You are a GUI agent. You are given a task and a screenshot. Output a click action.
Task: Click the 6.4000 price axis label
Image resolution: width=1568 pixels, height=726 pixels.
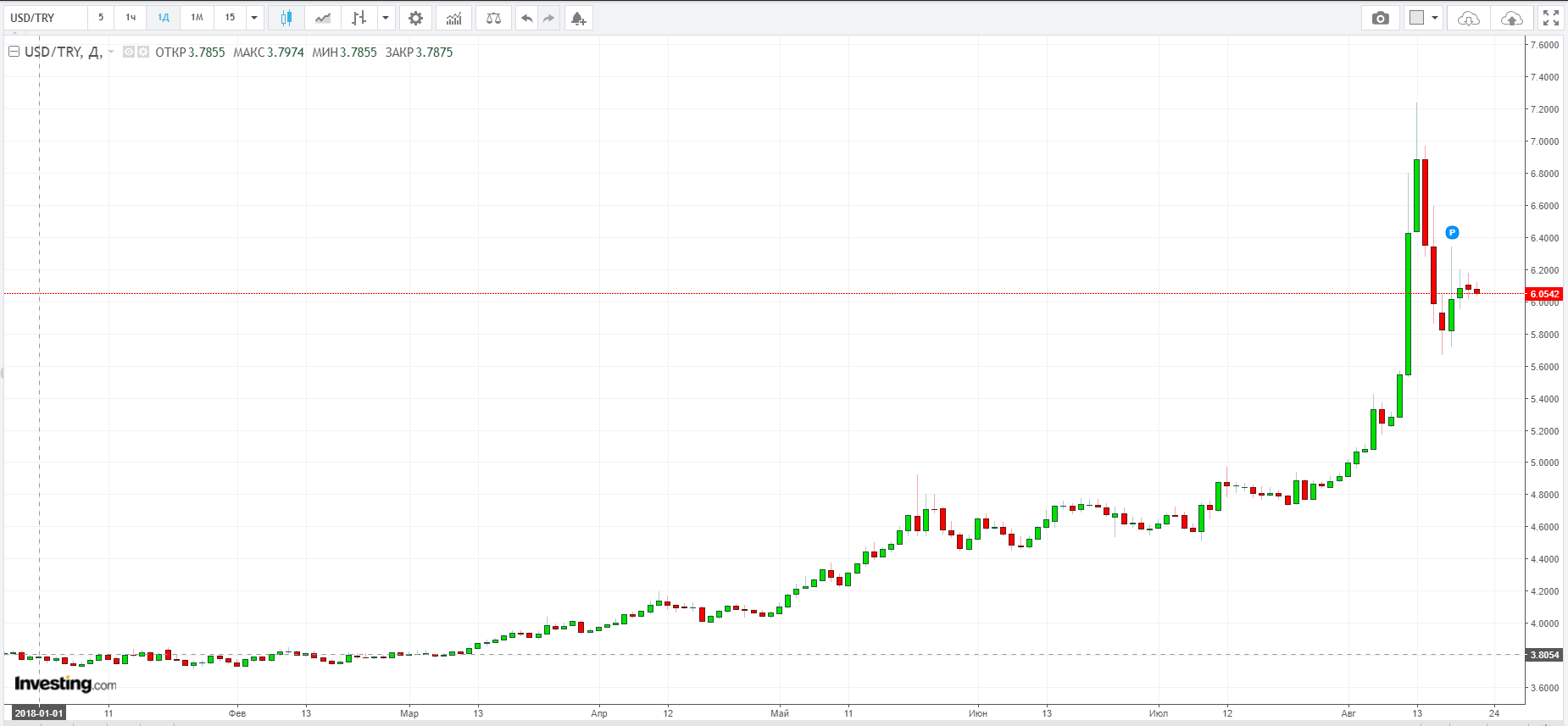coord(1544,238)
